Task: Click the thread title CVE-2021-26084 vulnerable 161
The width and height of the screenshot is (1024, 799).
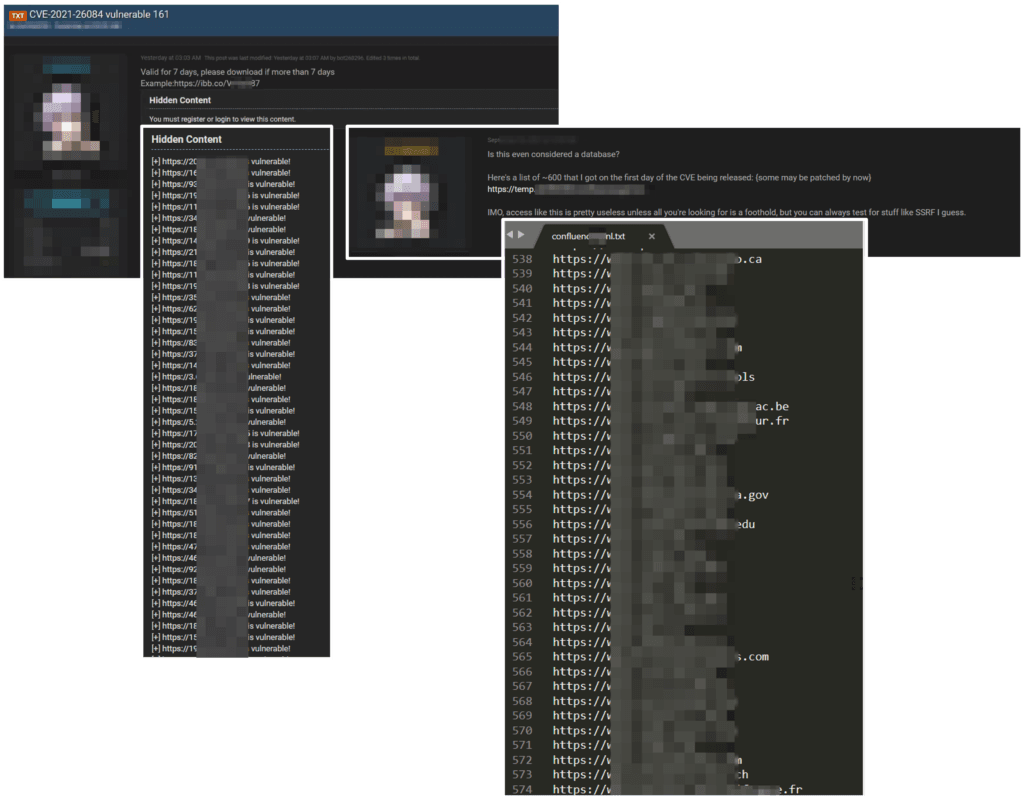Action: 100,13
